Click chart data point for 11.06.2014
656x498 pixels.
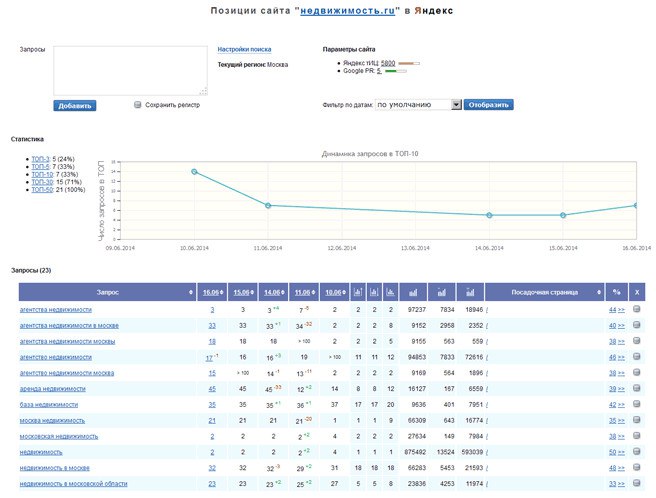tap(268, 205)
